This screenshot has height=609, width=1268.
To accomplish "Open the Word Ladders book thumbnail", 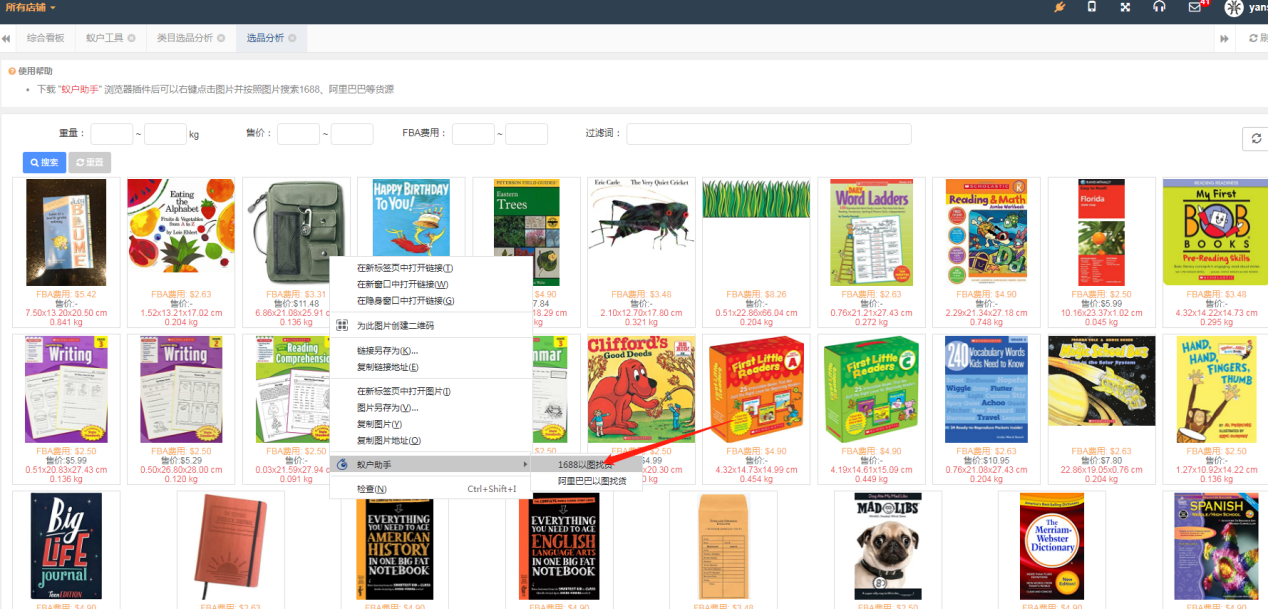I will (x=871, y=232).
